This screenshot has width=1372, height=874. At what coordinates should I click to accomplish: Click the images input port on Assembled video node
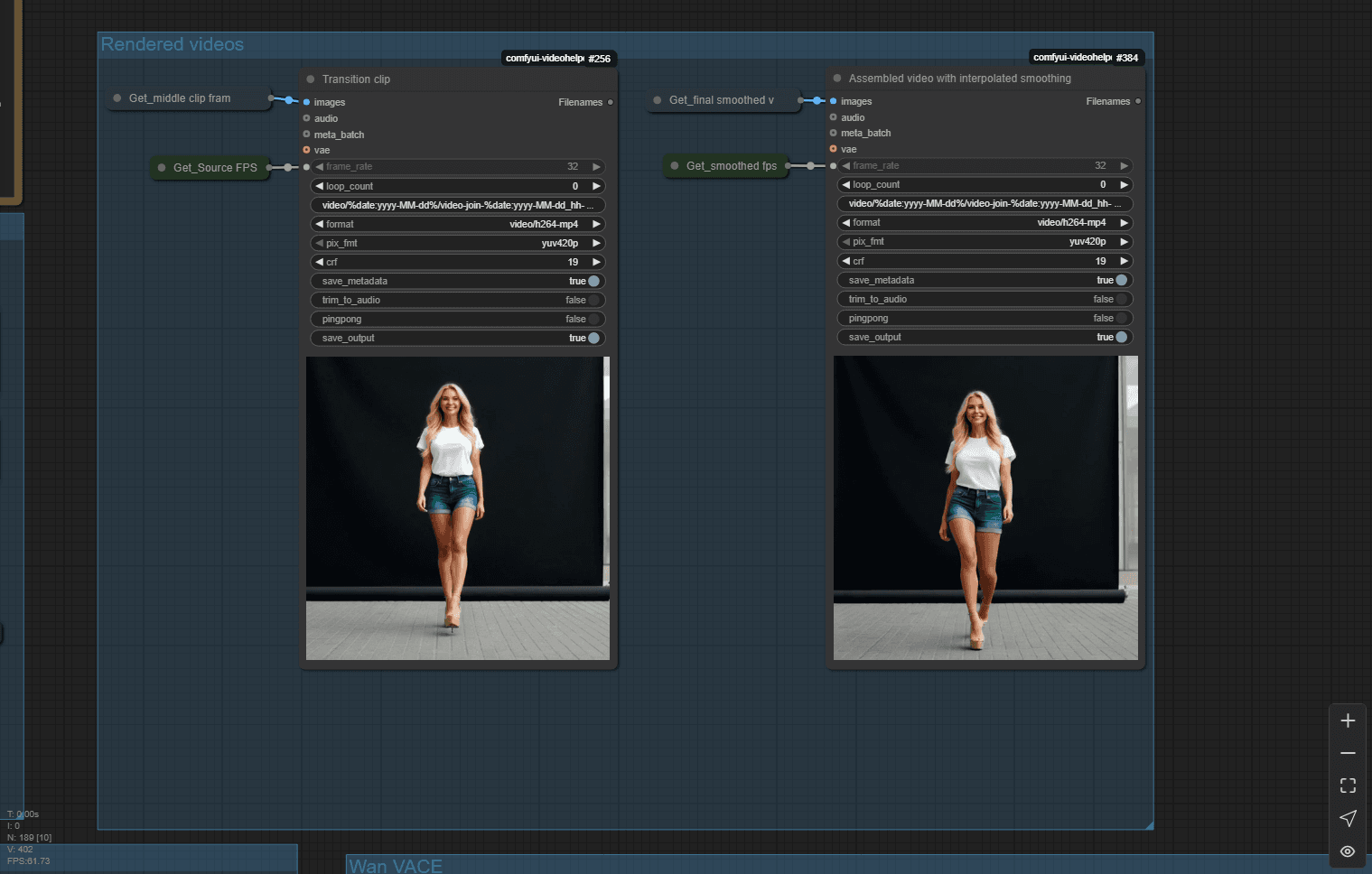pyautogui.click(x=834, y=101)
